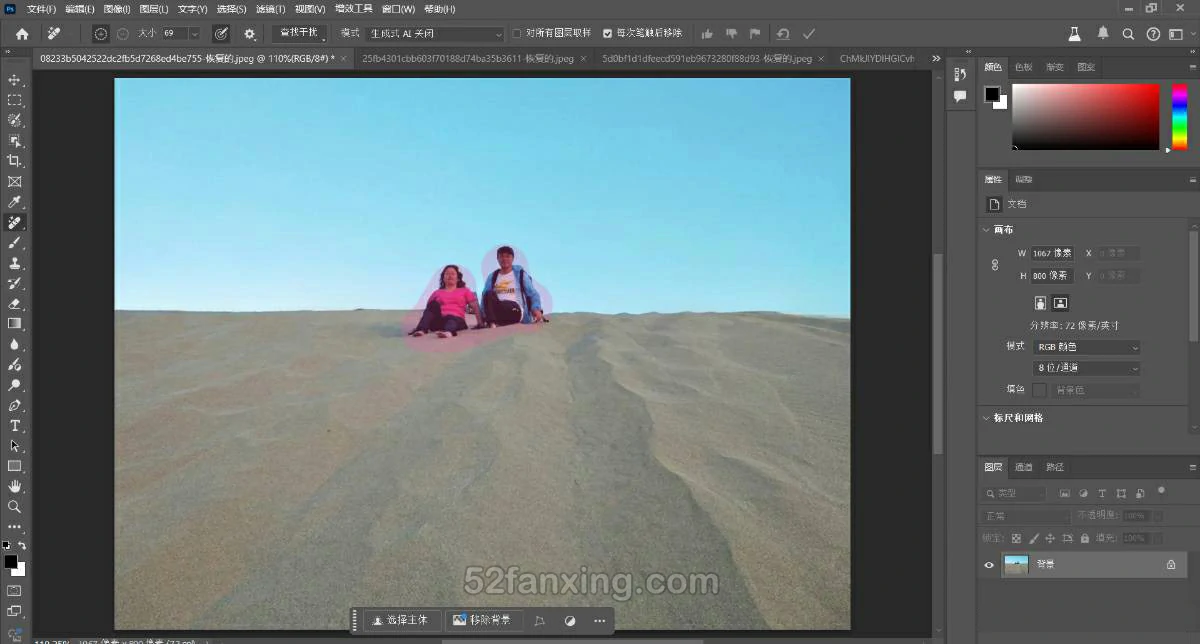
Task: Select the Path Selection arrow tool
Action: coord(14,446)
